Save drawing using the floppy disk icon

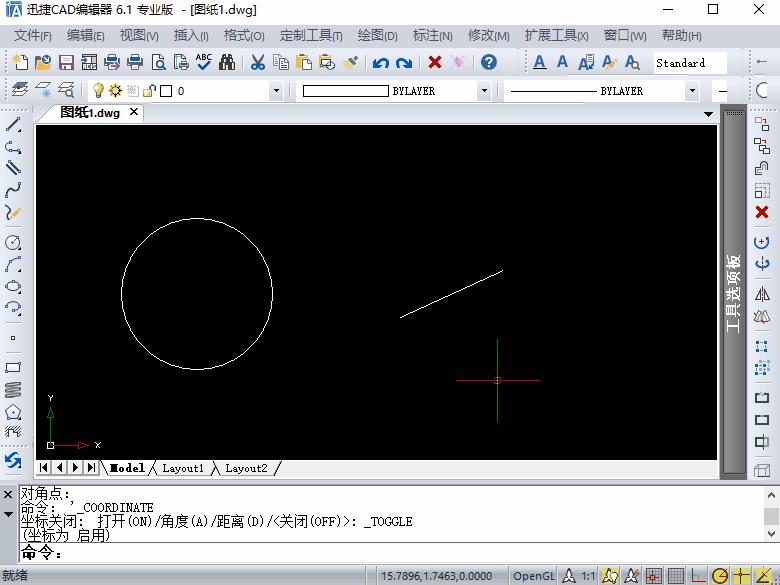tap(66, 62)
